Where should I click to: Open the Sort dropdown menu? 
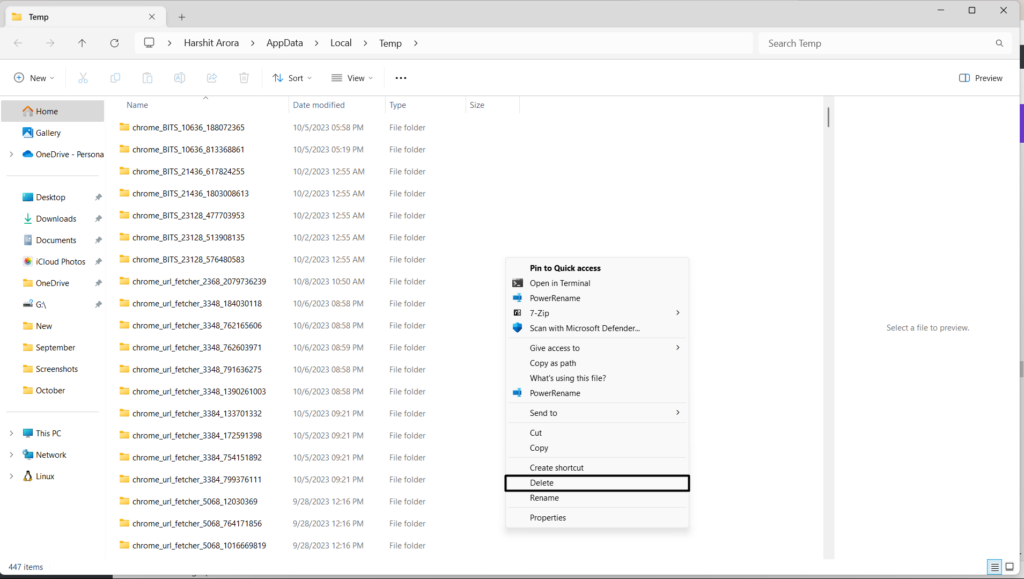point(292,78)
